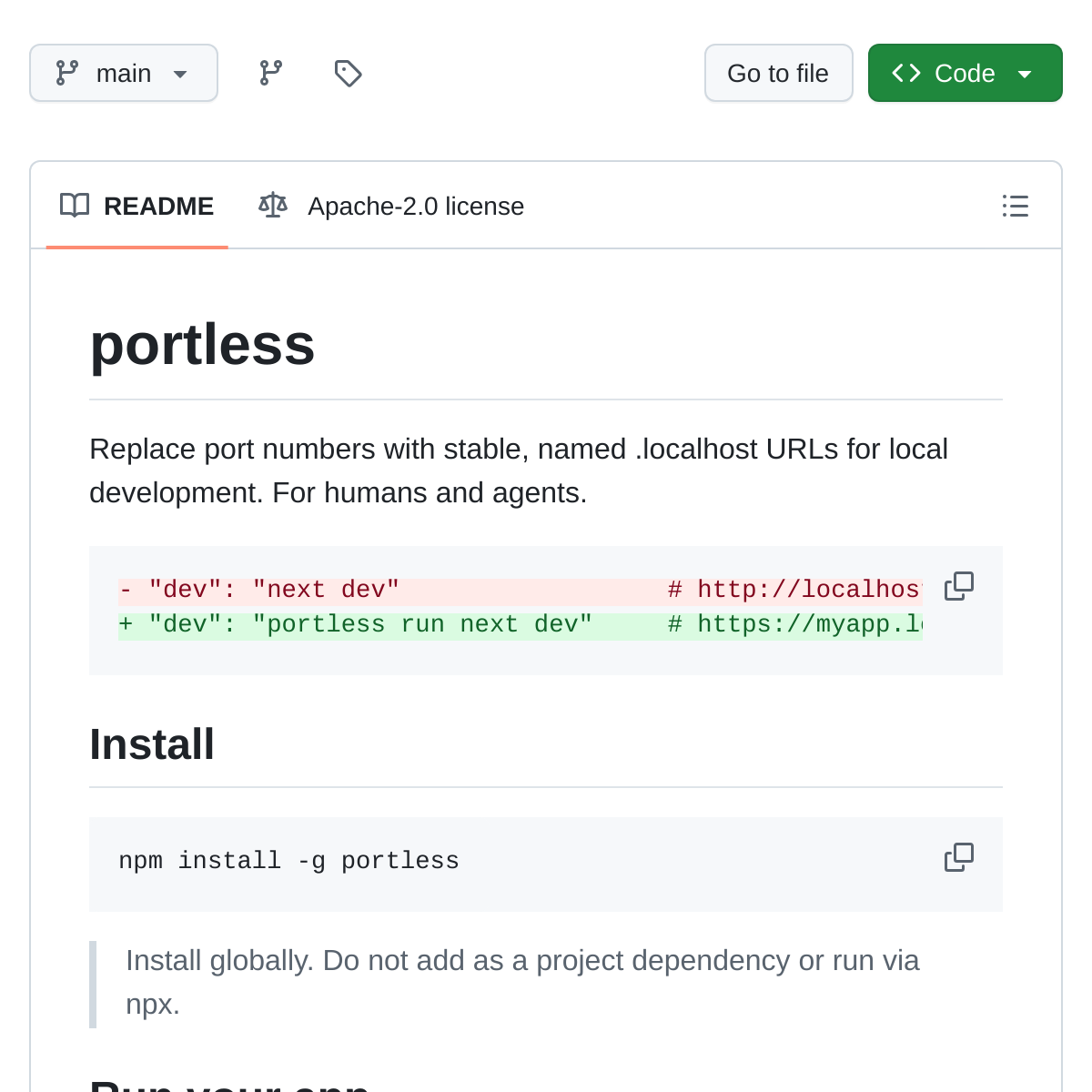This screenshot has height=1092, width=1092.
Task: Open the main branch selector
Action: coord(124,73)
